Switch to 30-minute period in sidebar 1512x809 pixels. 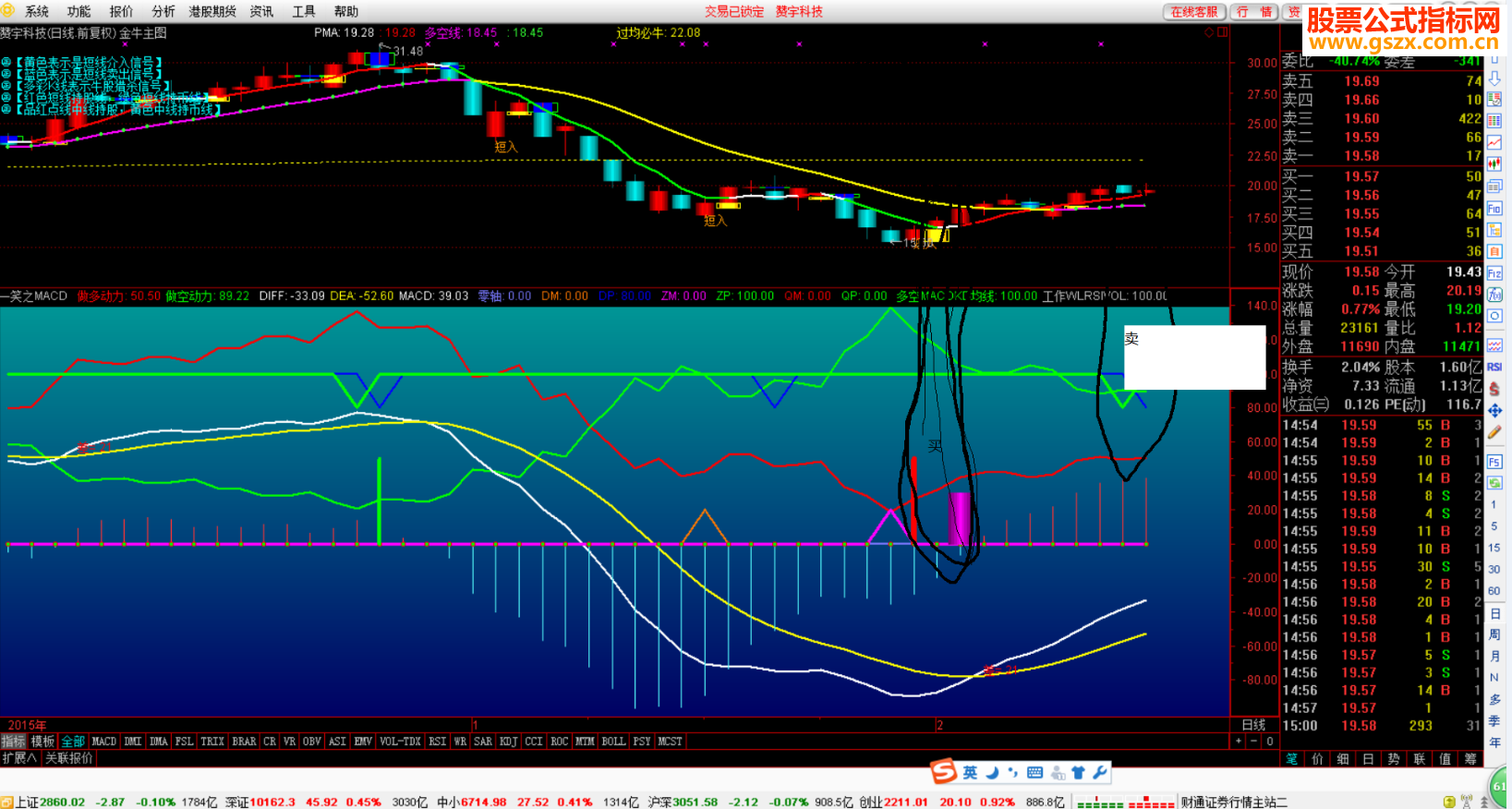(1494, 569)
